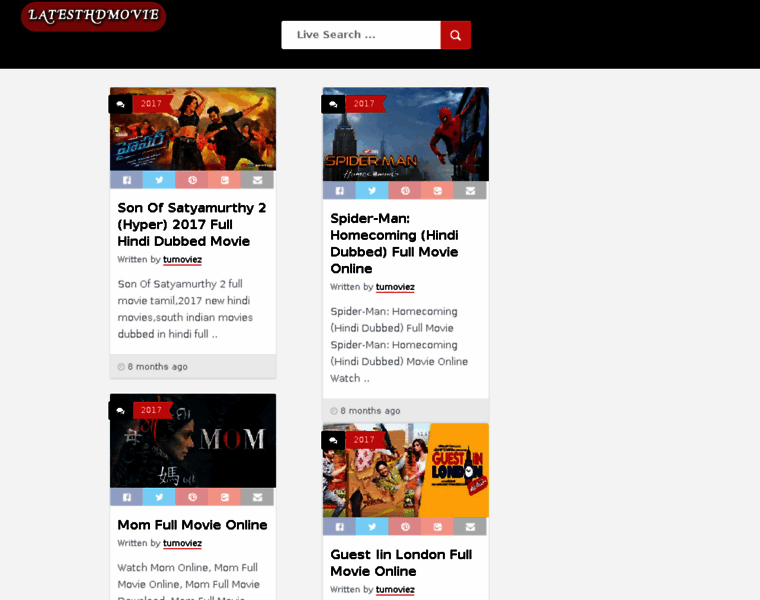The width and height of the screenshot is (760, 600).
Task: Click the Spider-Man Homecoming excerpt text
Action: 399,345
